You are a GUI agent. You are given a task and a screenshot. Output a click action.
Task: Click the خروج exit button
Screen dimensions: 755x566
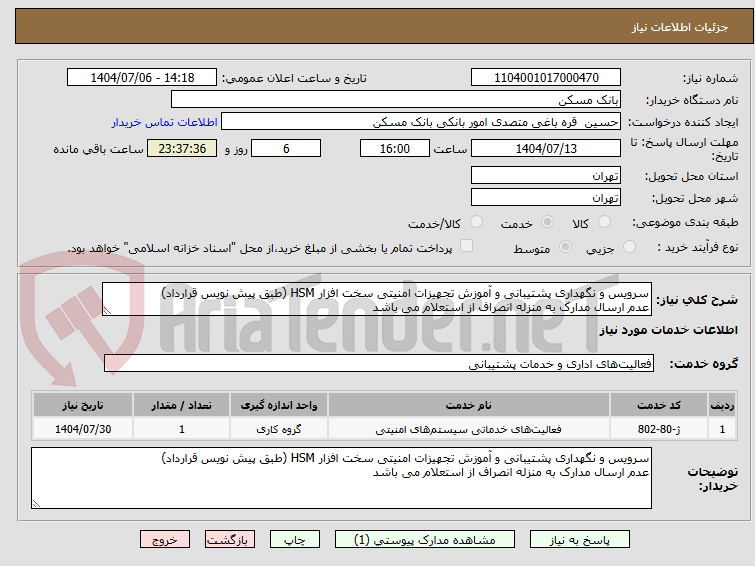click(x=165, y=540)
